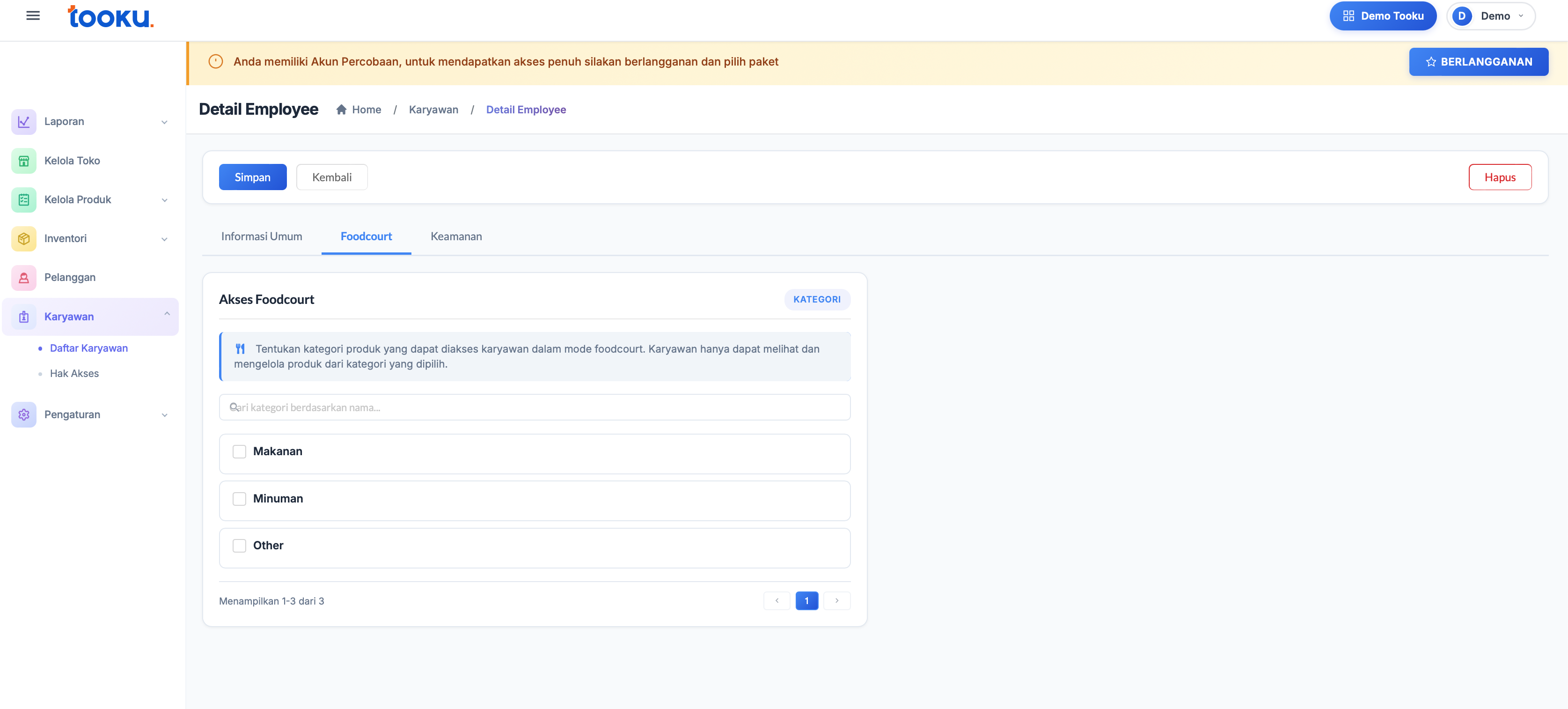Screen dimensions: 1568x709
Task: Go to next pagination page arrow
Action: [836, 600]
